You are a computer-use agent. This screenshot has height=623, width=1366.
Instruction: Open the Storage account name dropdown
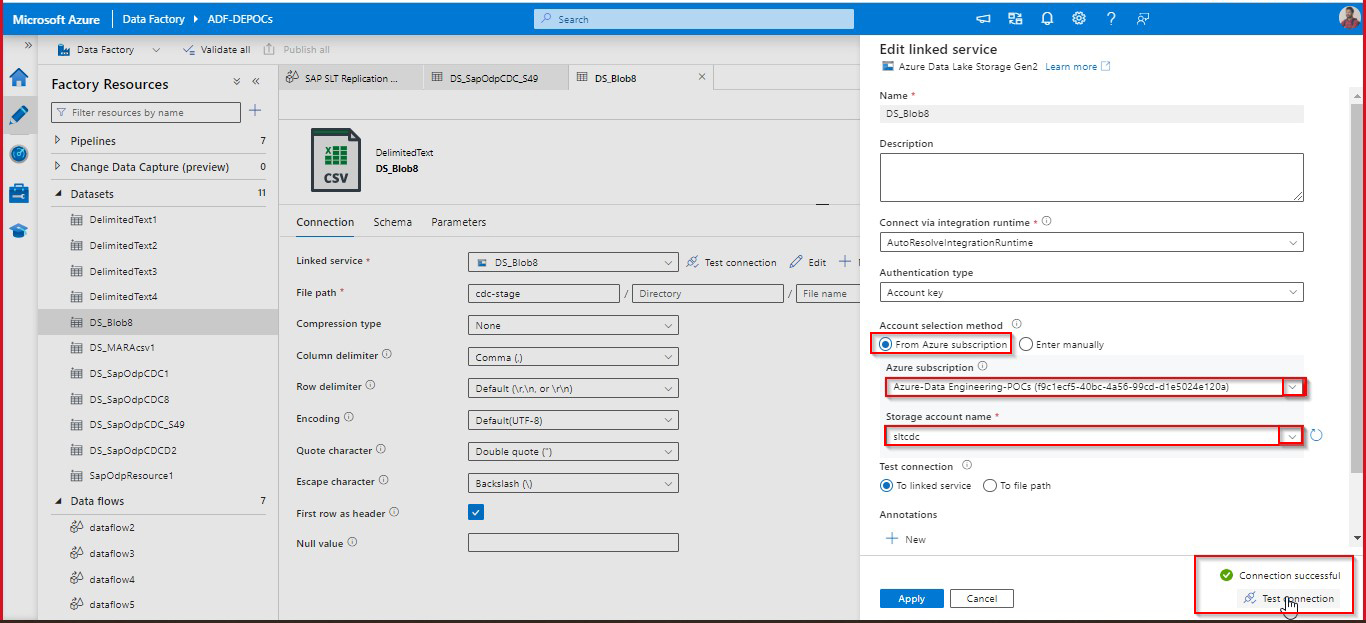(1095, 436)
